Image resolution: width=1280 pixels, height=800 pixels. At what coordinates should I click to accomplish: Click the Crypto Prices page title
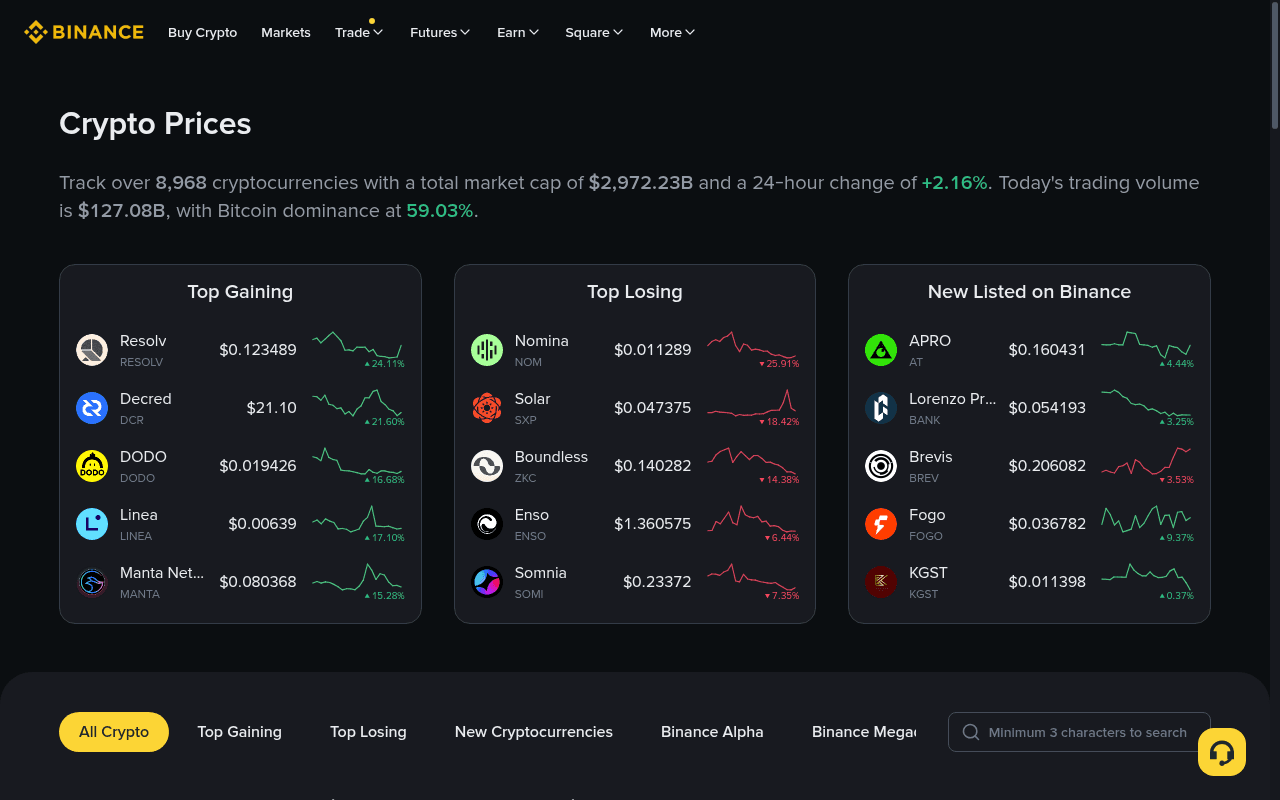[155, 124]
